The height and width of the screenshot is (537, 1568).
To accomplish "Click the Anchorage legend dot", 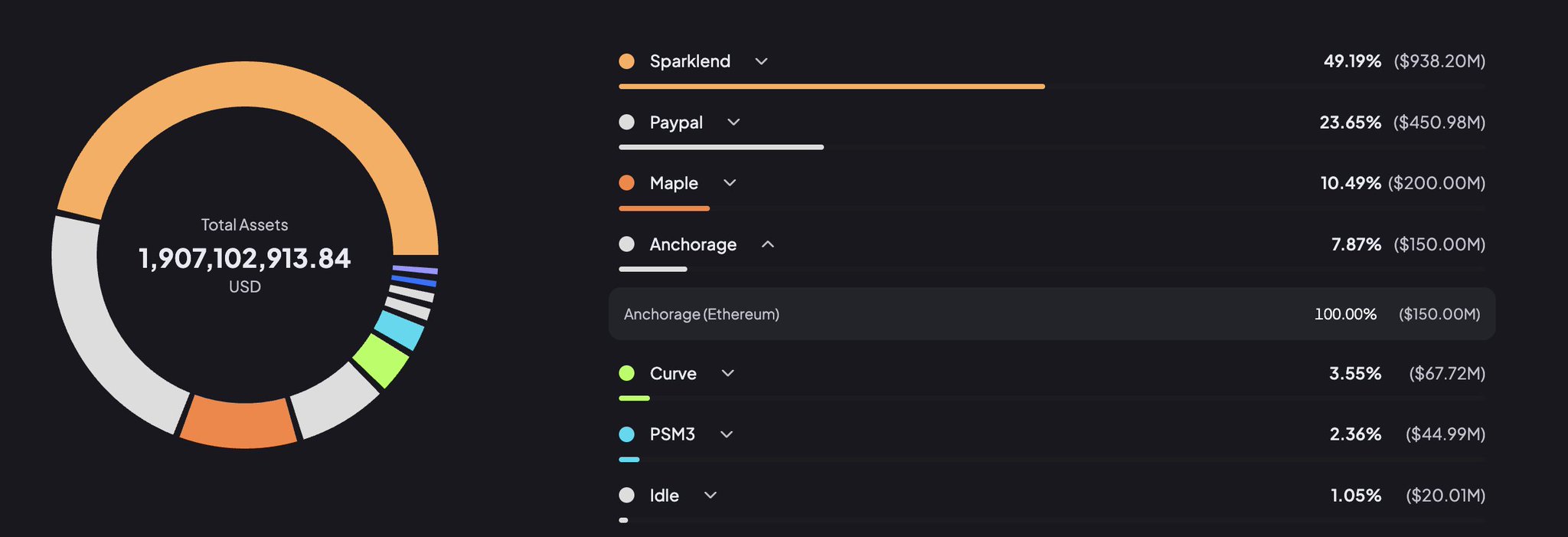I will tap(626, 244).
